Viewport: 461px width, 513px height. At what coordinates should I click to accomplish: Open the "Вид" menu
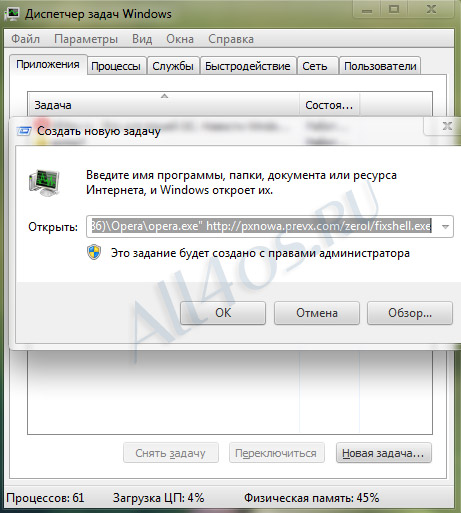[x=142, y=39]
